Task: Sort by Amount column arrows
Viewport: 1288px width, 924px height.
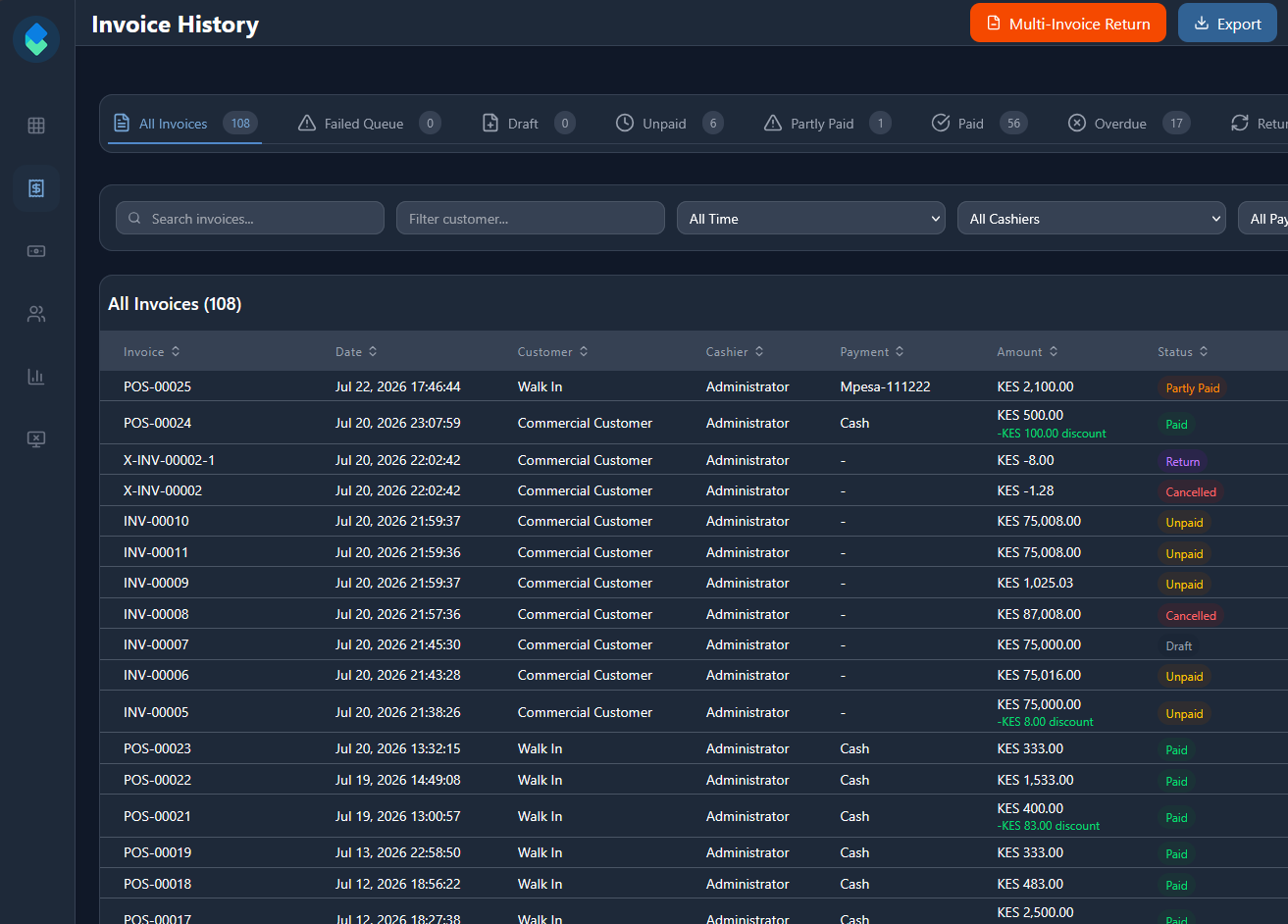Action: 1054,351
